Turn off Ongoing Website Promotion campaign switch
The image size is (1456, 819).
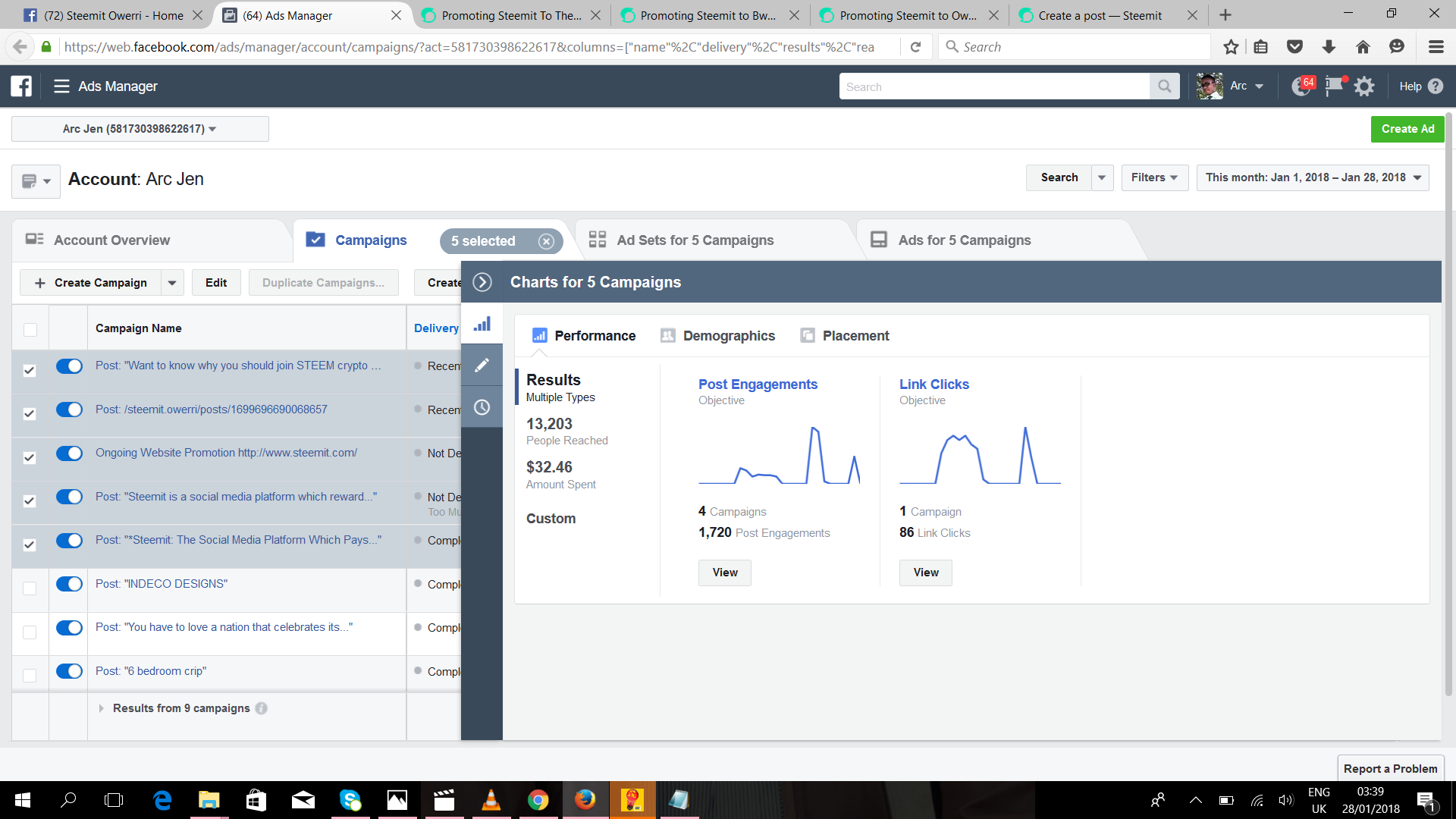pos(69,453)
